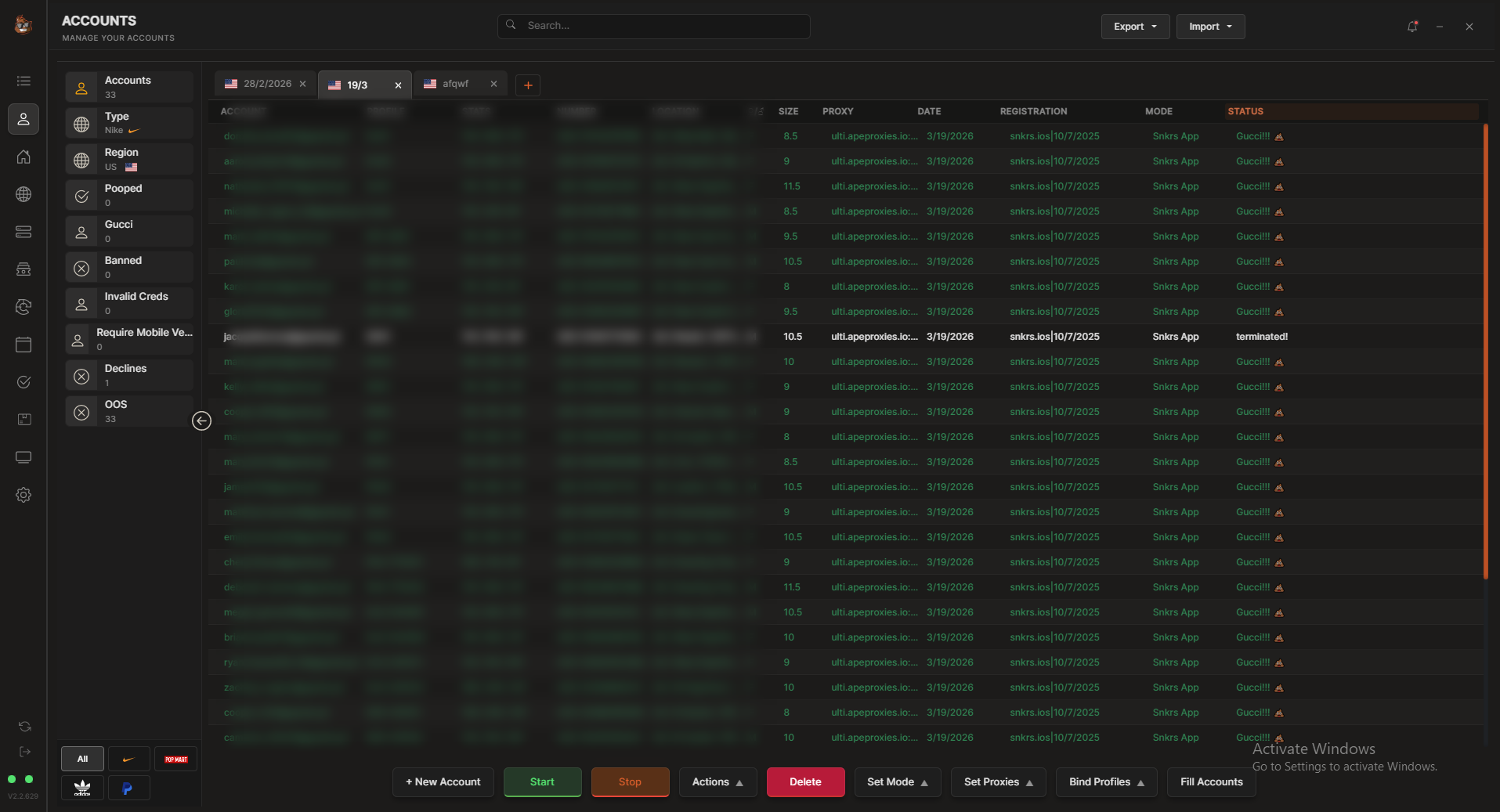
Task: Click the sync refresh icon in sidebar
Action: point(24,727)
